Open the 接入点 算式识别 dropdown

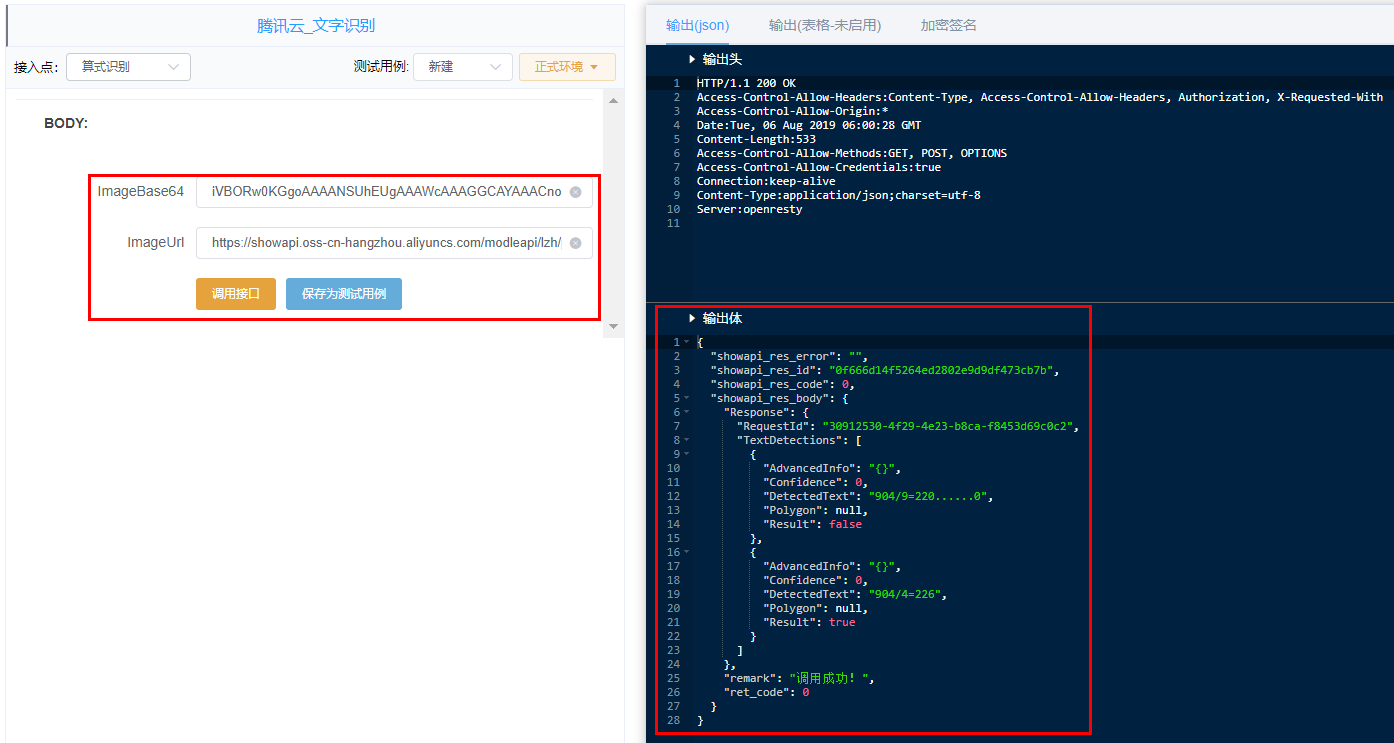pos(128,67)
